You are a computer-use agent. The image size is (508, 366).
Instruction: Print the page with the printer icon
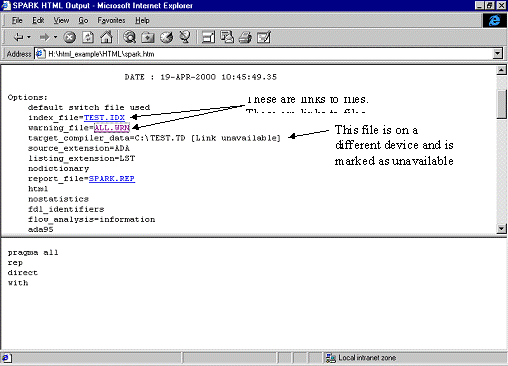[245, 37]
